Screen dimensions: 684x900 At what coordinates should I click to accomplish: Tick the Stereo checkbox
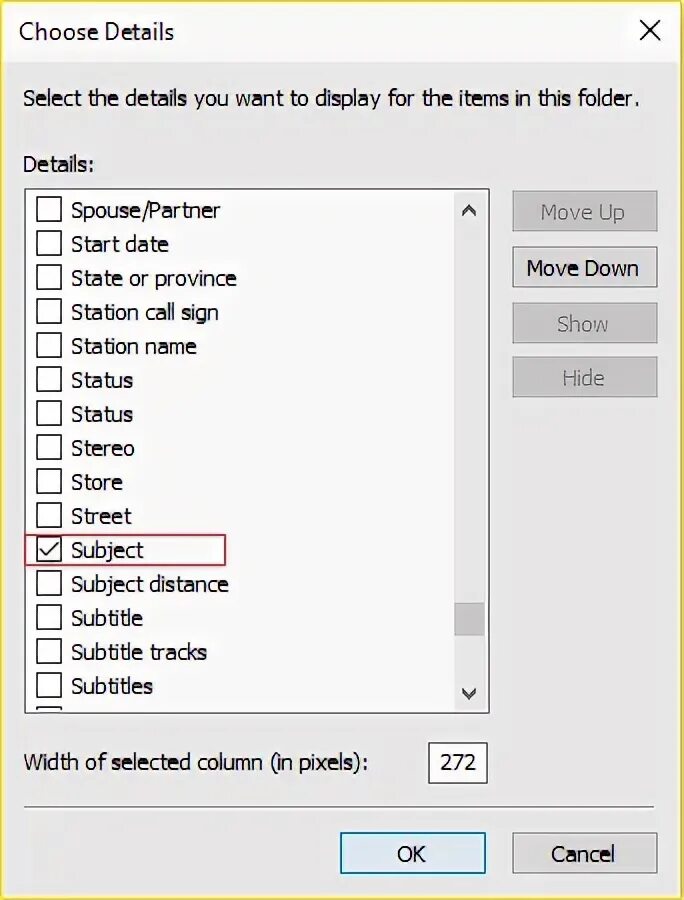[x=49, y=448]
